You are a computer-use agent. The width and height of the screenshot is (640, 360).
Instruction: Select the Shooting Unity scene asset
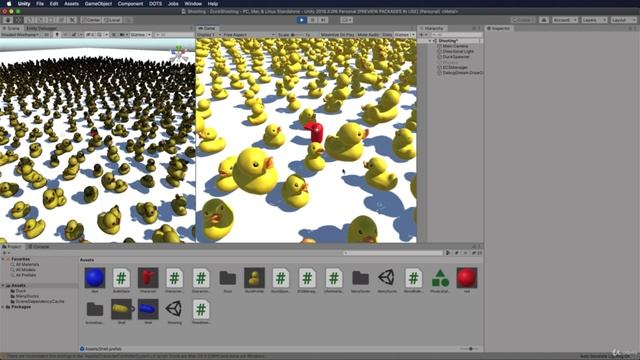[x=174, y=309]
